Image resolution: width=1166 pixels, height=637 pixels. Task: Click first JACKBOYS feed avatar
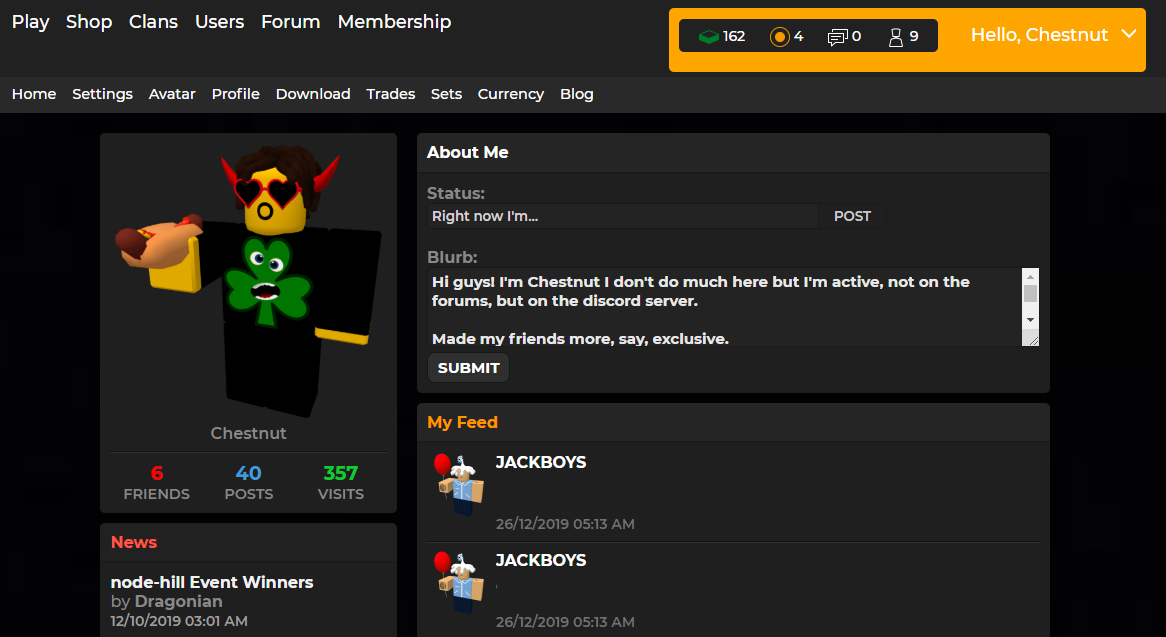[x=459, y=485]
